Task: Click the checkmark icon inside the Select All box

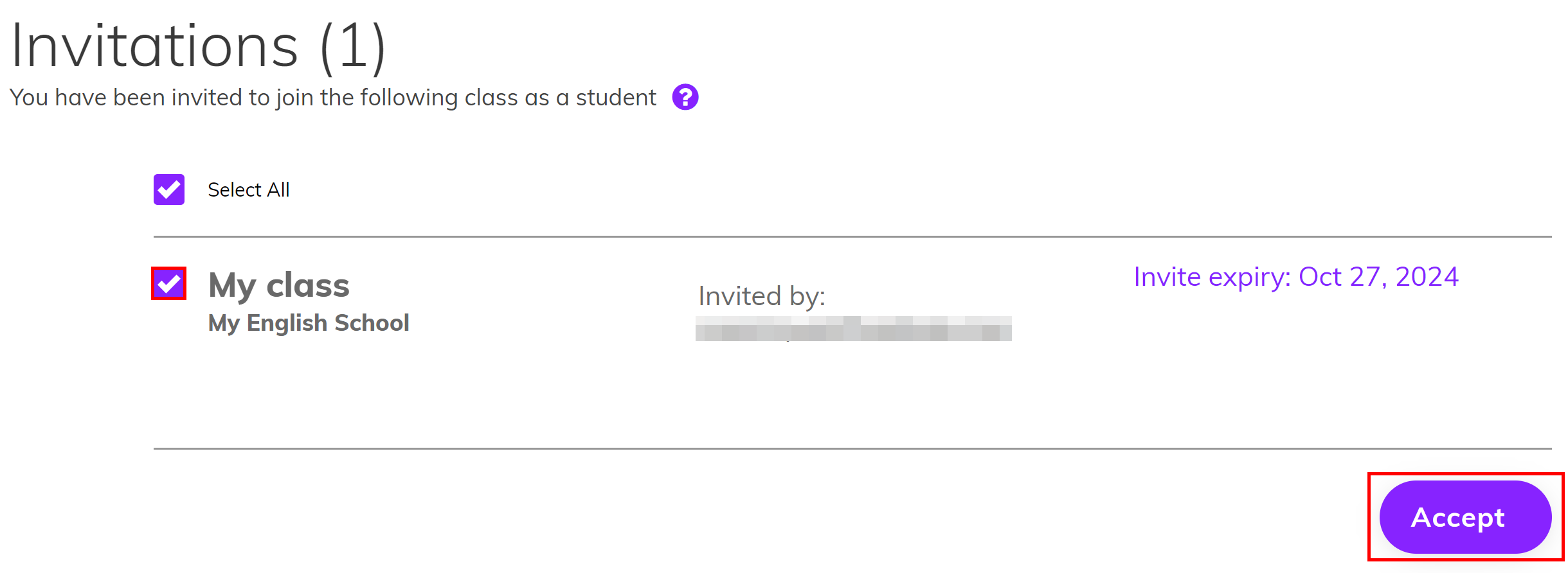Action: tap(168, 189)
